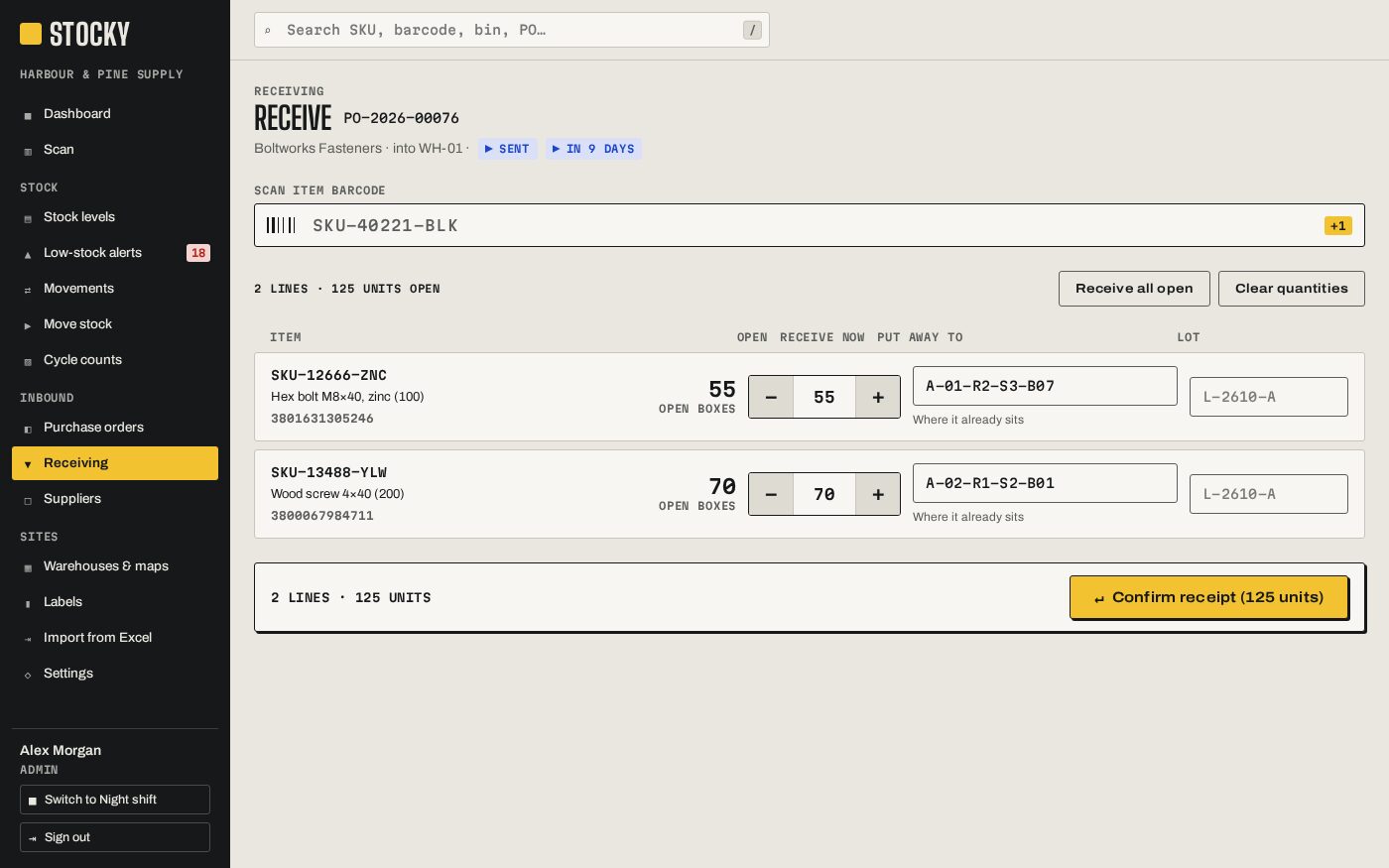Click the Scan sidebar icon
This screenshot has height=868, width=1389.
pyautogui.click(x=28, y=151)
